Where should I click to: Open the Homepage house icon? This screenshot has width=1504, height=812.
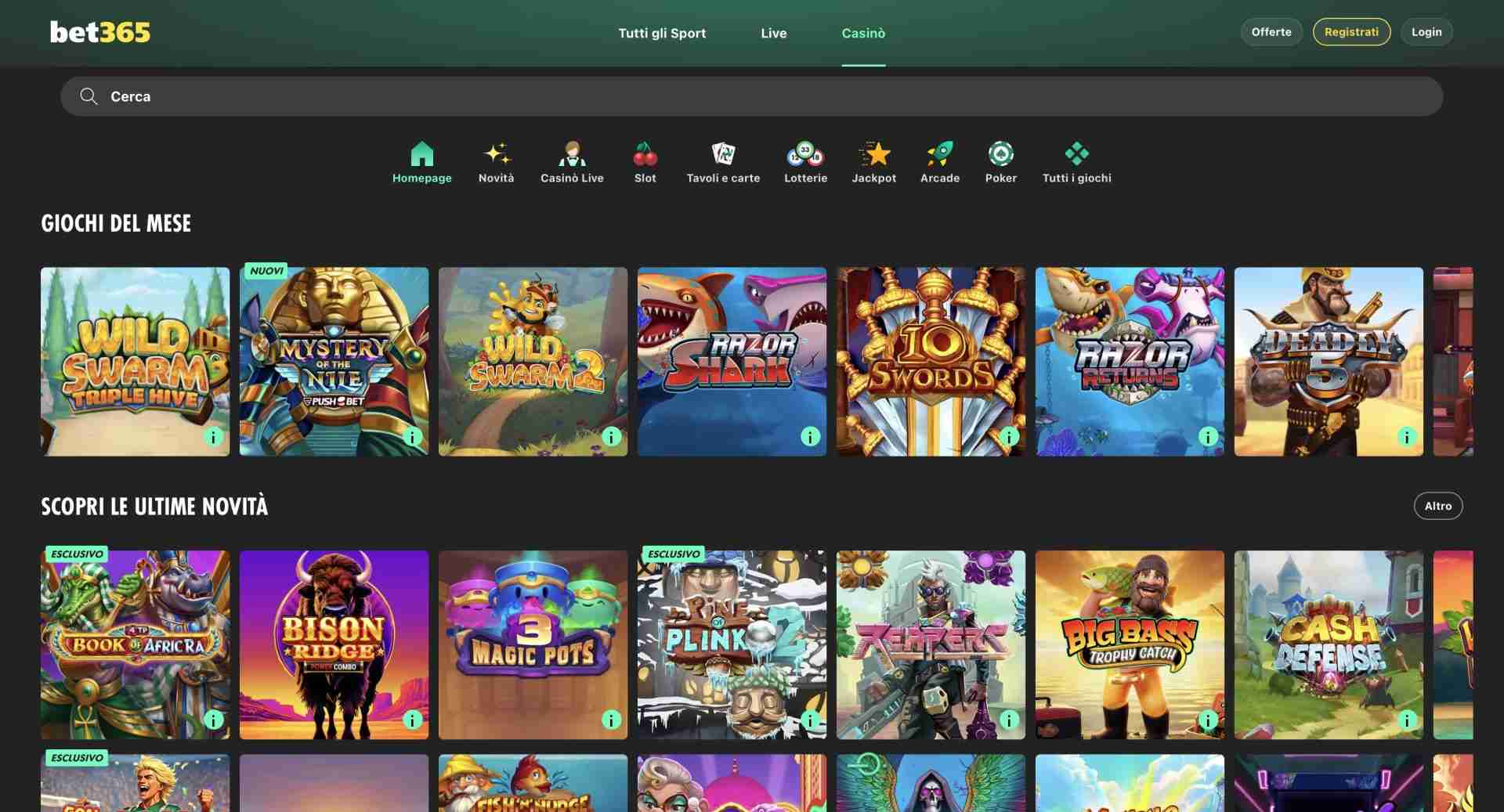click(421, 153)
